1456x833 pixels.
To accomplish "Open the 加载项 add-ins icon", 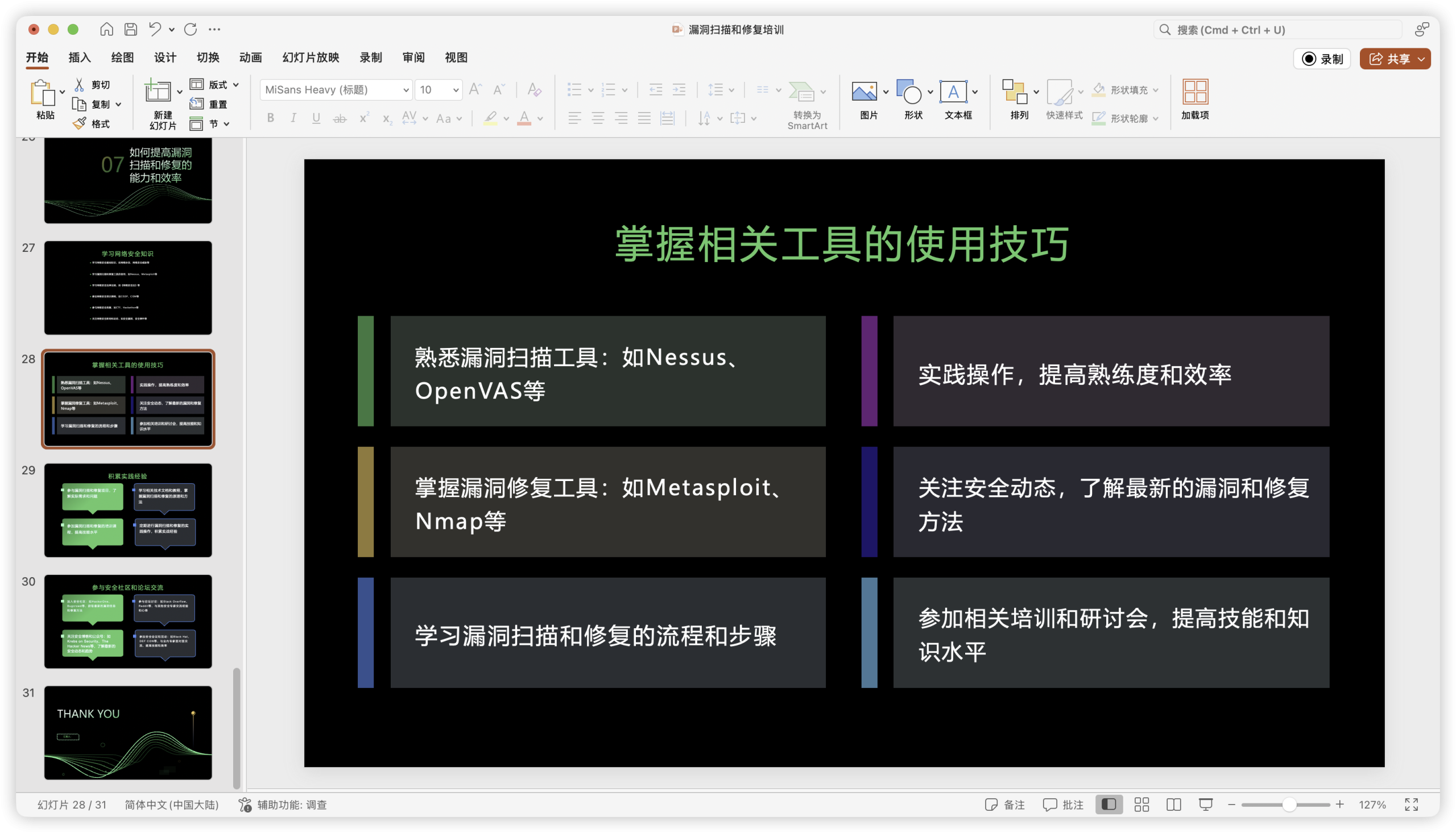I will (1194, 92).
